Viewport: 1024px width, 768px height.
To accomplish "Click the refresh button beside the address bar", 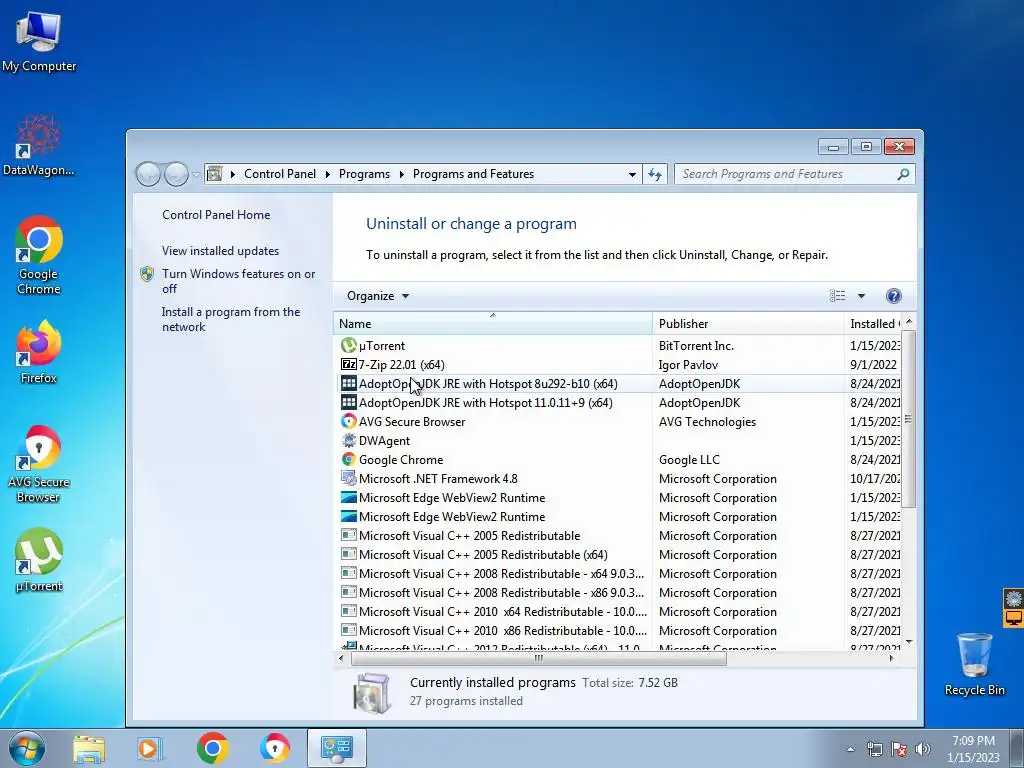I will coord(655,174).
